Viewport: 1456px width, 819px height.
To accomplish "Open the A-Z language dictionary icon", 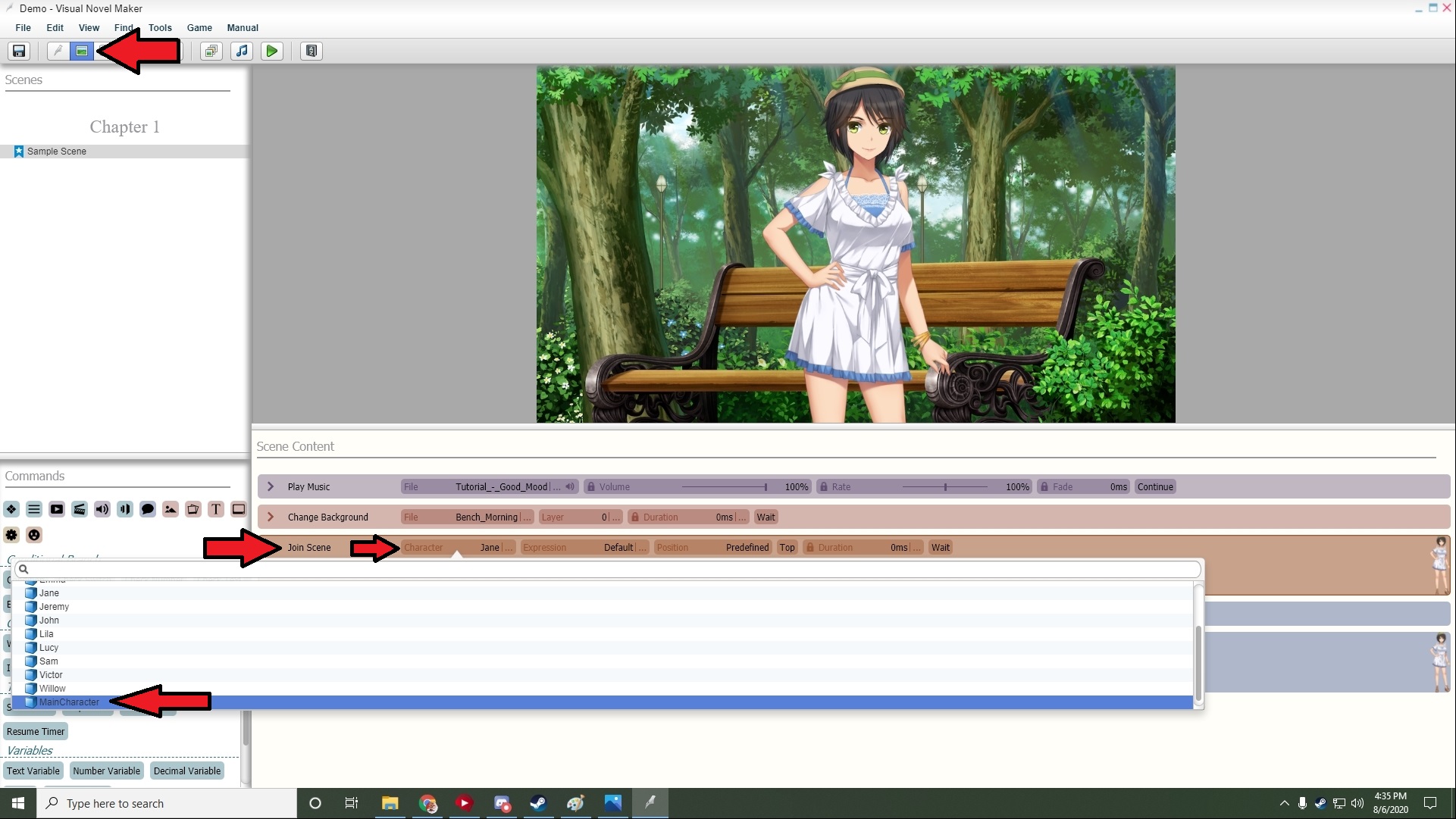I will tap(311, 51).
